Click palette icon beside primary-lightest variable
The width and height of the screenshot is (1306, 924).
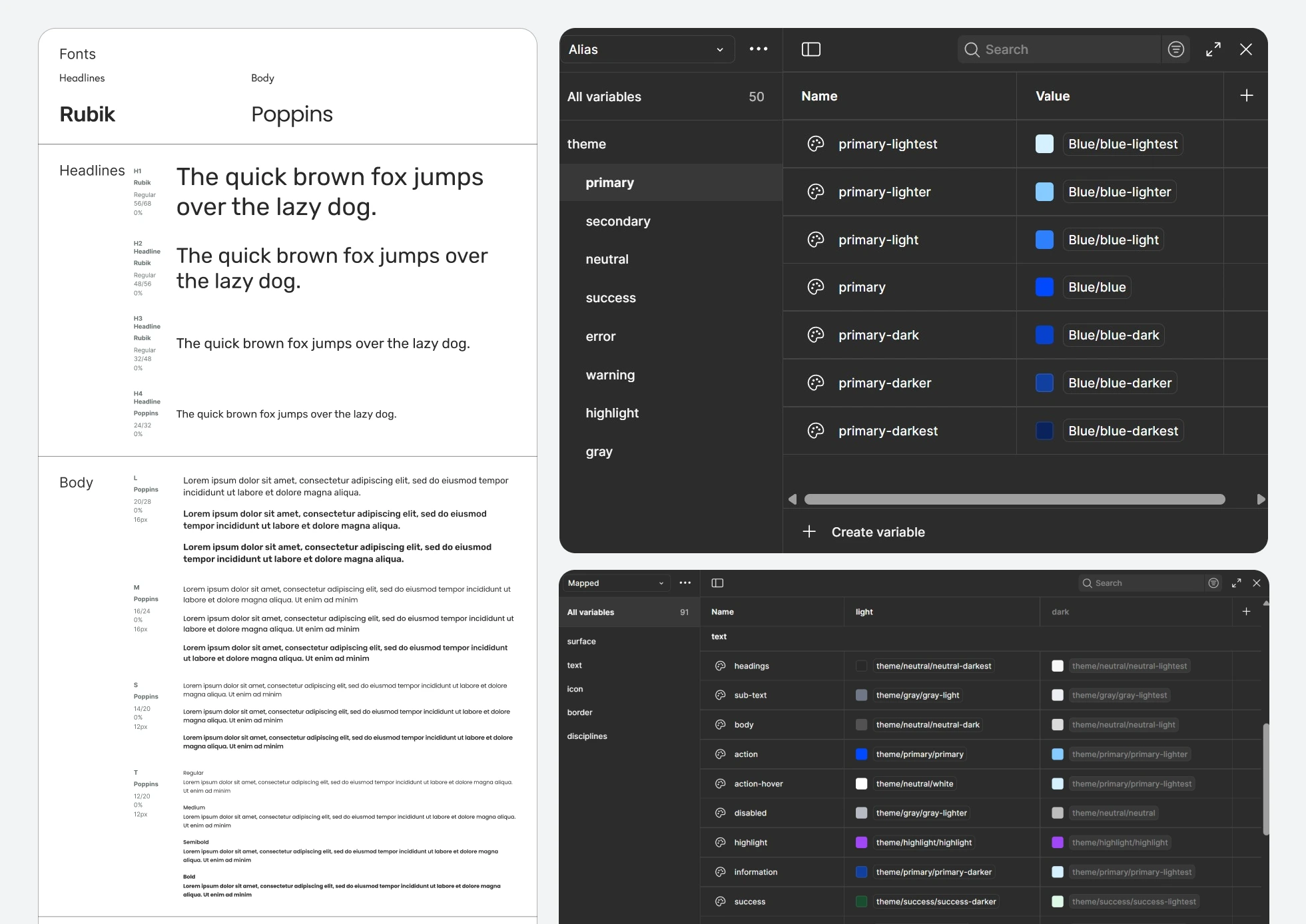coord(816,144)
